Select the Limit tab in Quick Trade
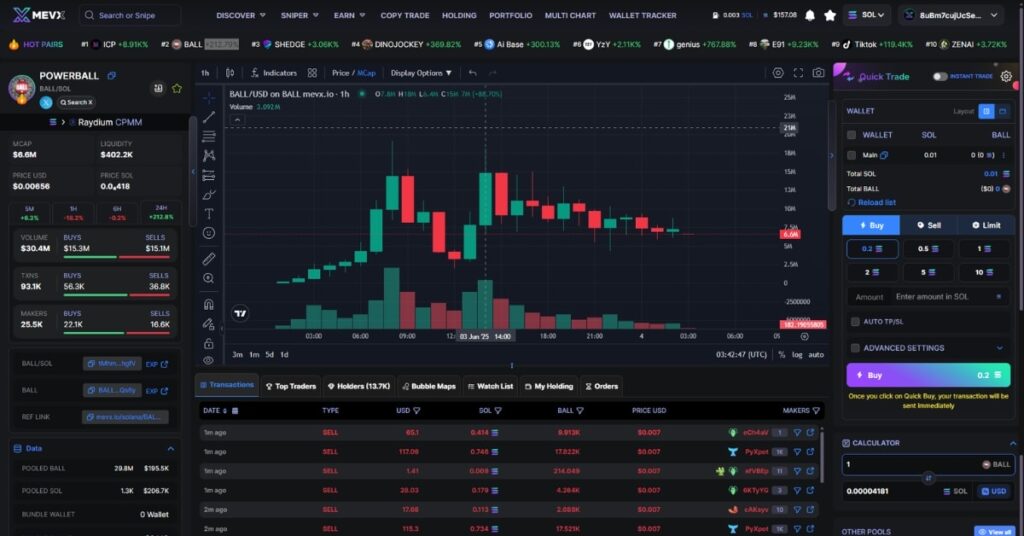The width and height of the screenshot is (1024, 536). pos(985,225)
